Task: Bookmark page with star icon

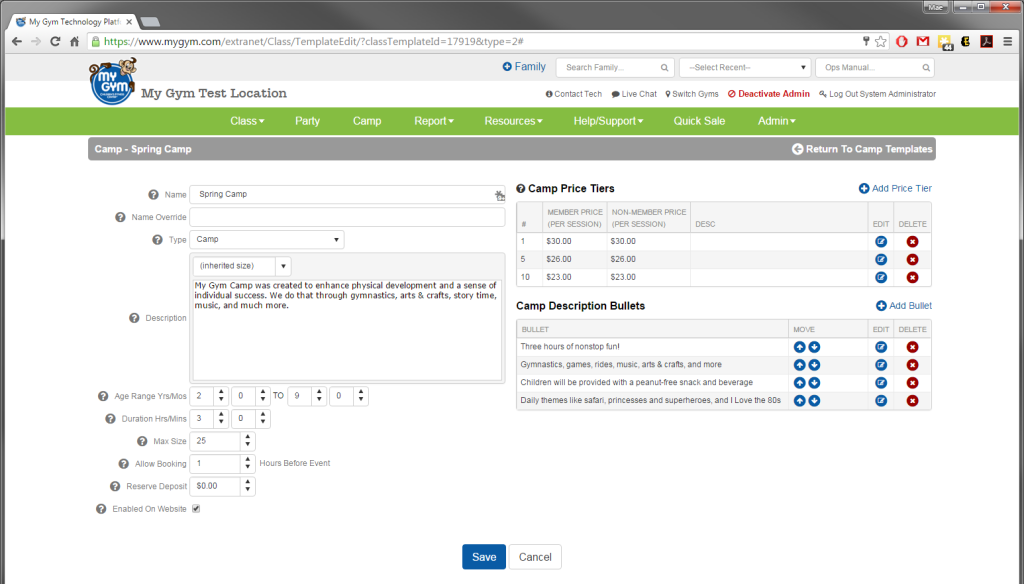Action: tap(881, 41)
